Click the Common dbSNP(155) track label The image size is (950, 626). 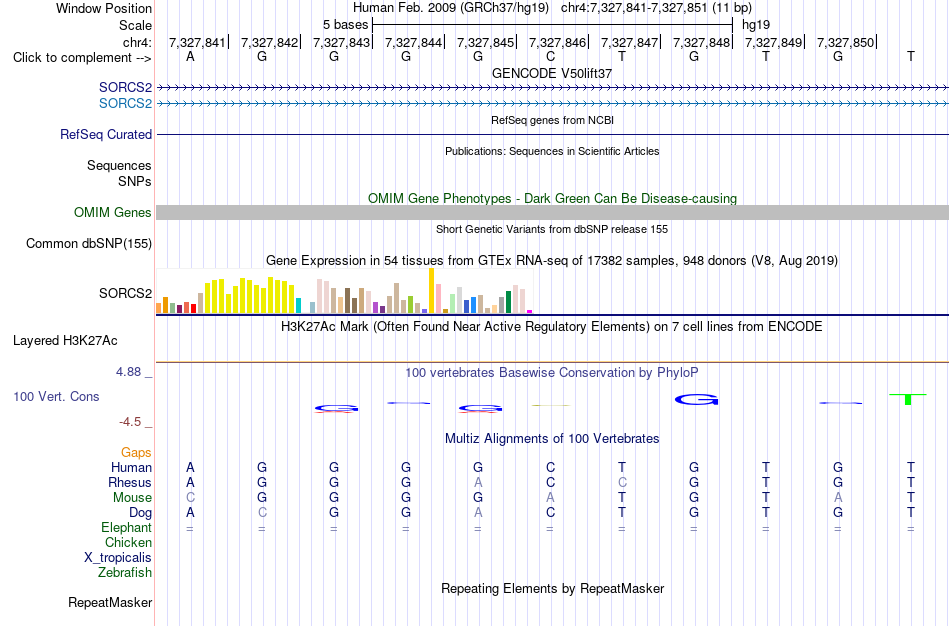point(89,243)
